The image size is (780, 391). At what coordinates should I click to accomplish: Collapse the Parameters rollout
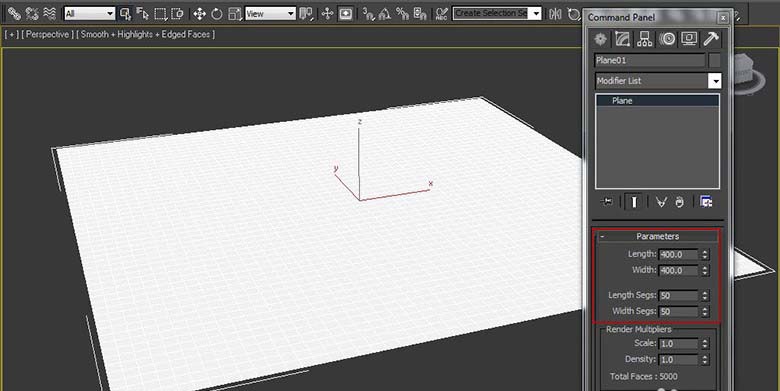coord(657,236)
